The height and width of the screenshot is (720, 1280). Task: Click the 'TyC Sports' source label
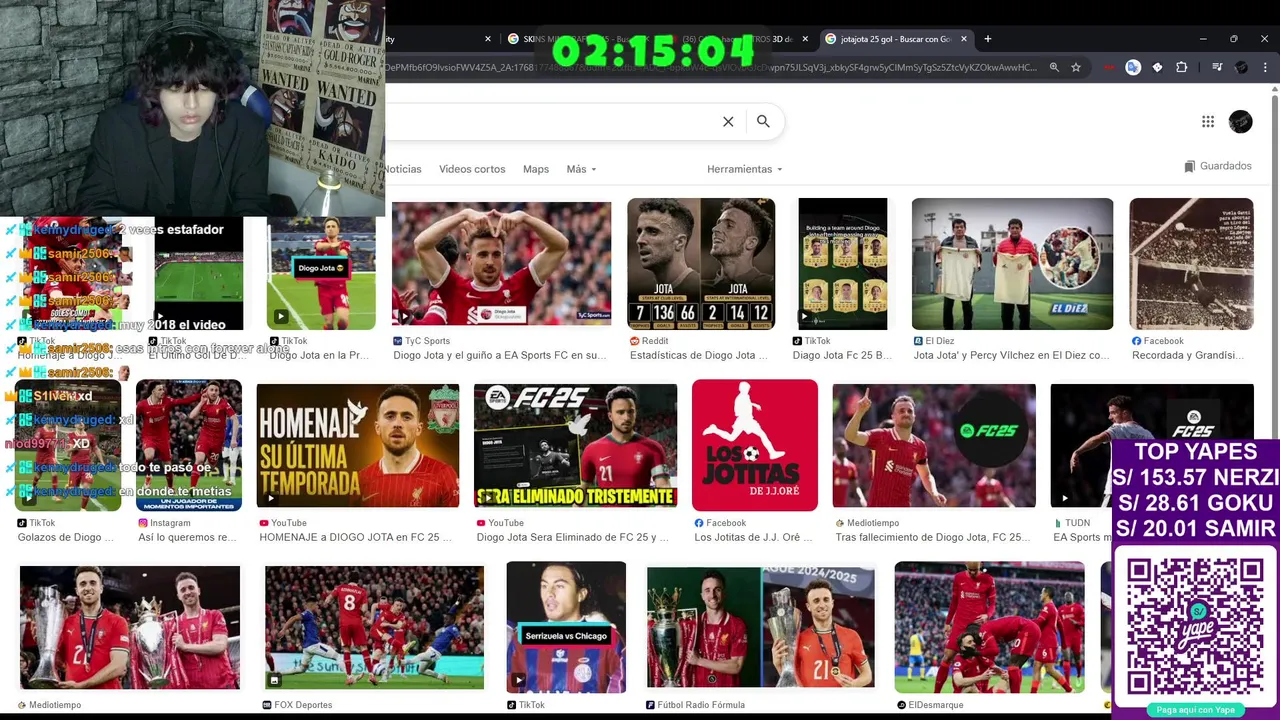tap(428, 341)
